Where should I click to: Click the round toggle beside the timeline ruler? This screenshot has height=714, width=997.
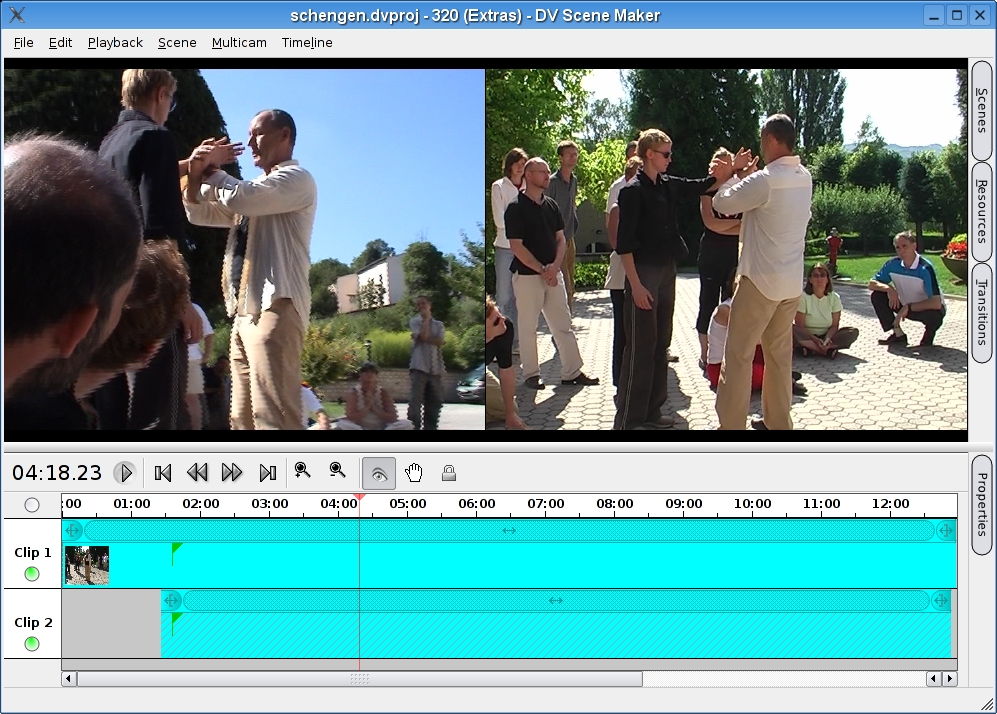[32, 505]
